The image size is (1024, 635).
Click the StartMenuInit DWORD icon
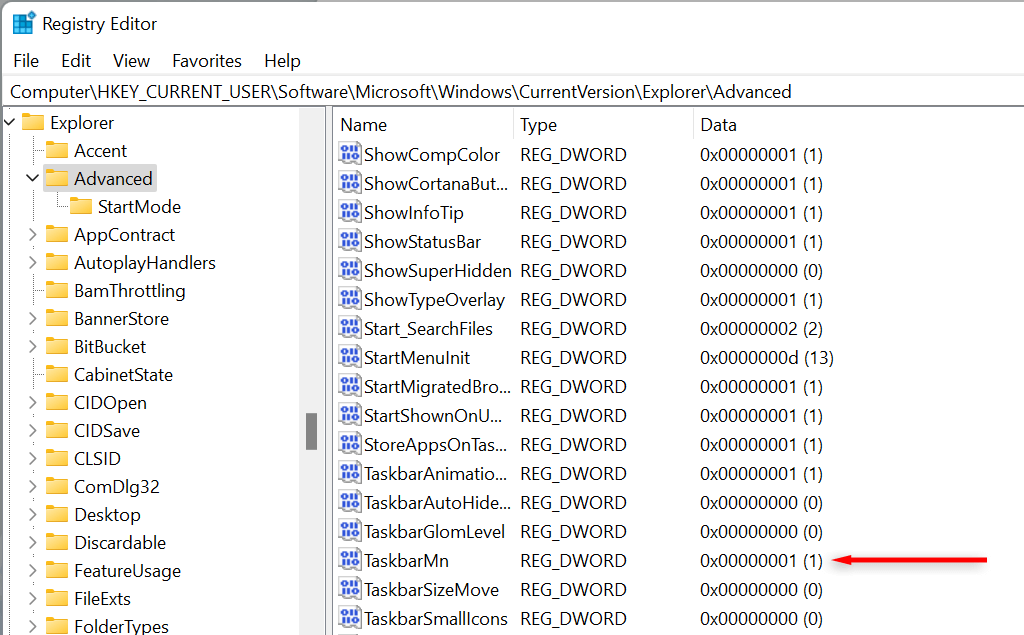point(350,357)
